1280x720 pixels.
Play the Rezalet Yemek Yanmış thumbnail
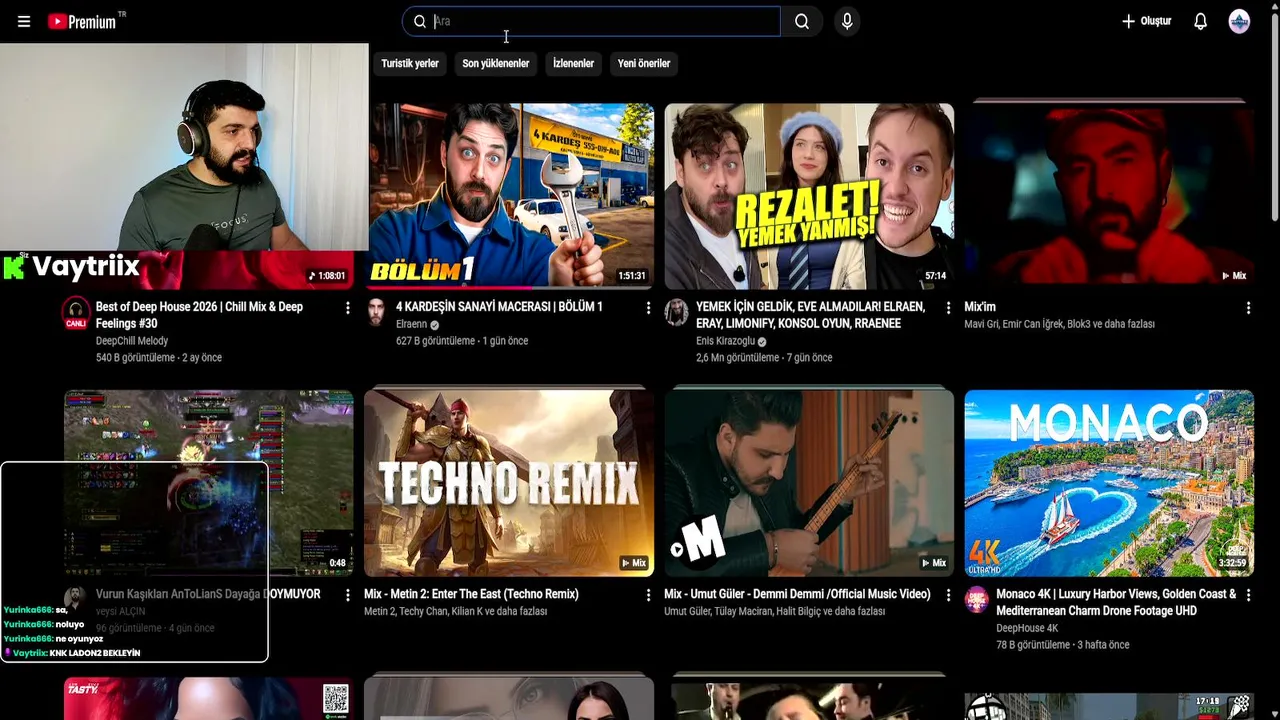[809, 196]
